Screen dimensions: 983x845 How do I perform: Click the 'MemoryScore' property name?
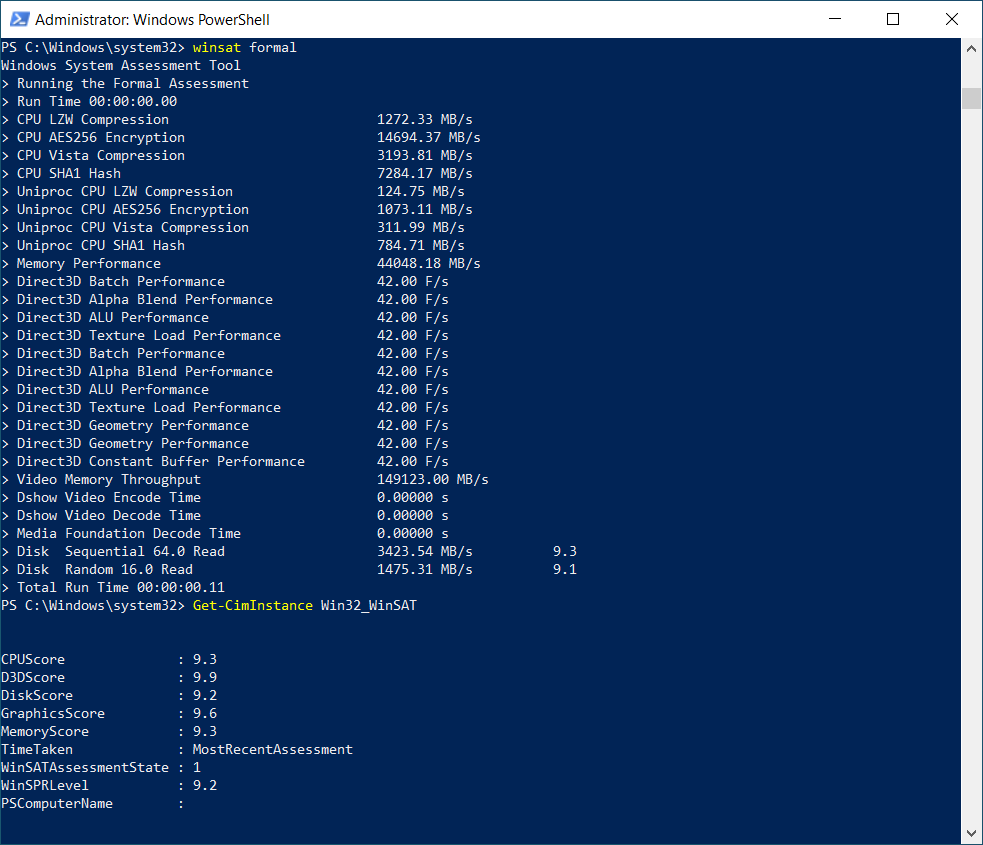click(x=45, y=732)
